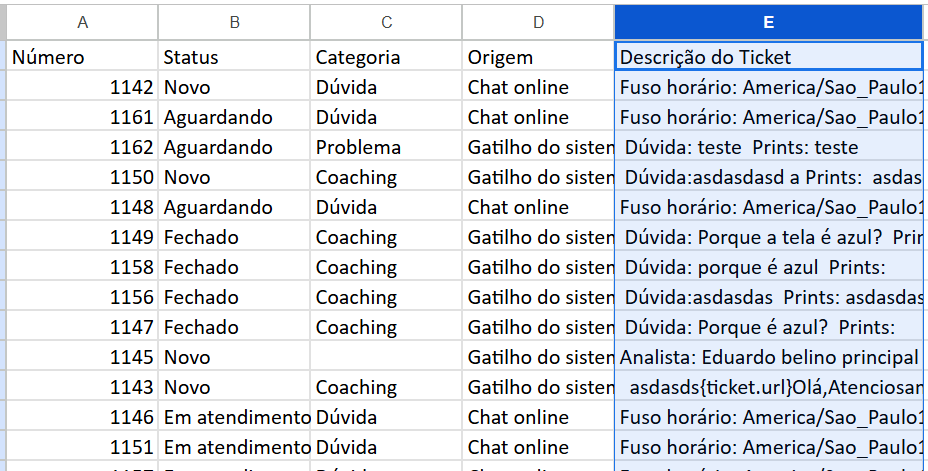The height and width of the screenshot is (471, 928).
Task: Select the Número header cell
Action: [x=82, y=57]
